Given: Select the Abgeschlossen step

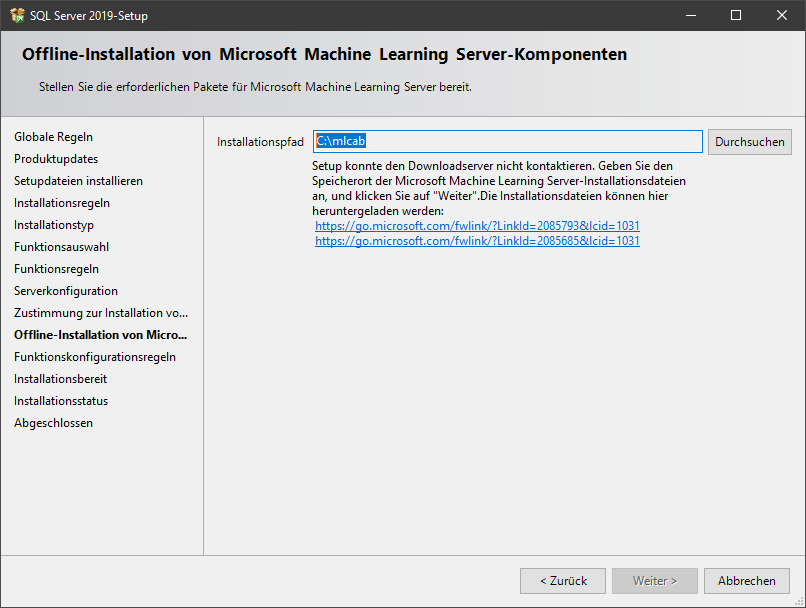Looking at the screenshot, I should pyautogui.click(x=53, y=423).
